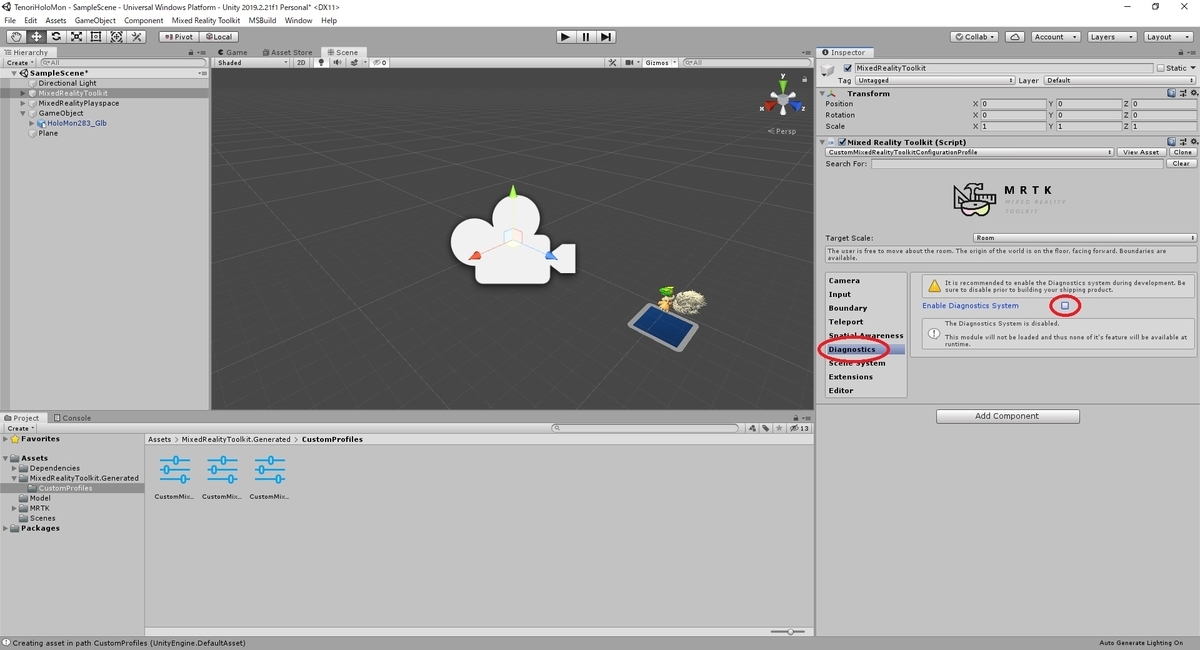The height and width of the screenshot is (650, 1200).
Task: Select the Rotate tool
Action: pyautogui.click(x=56, y=37)
